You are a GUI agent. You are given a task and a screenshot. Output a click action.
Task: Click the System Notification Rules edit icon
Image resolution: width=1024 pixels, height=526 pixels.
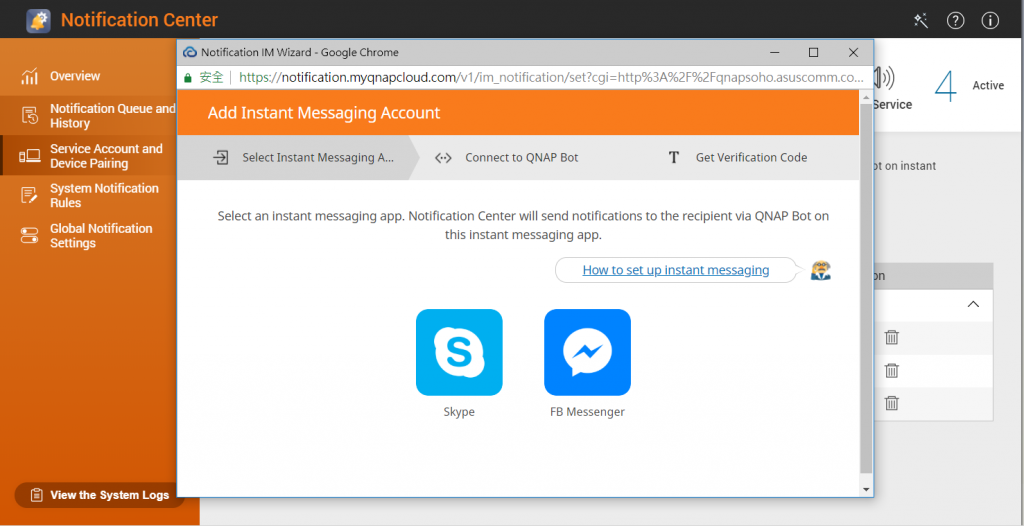[29, 195]
